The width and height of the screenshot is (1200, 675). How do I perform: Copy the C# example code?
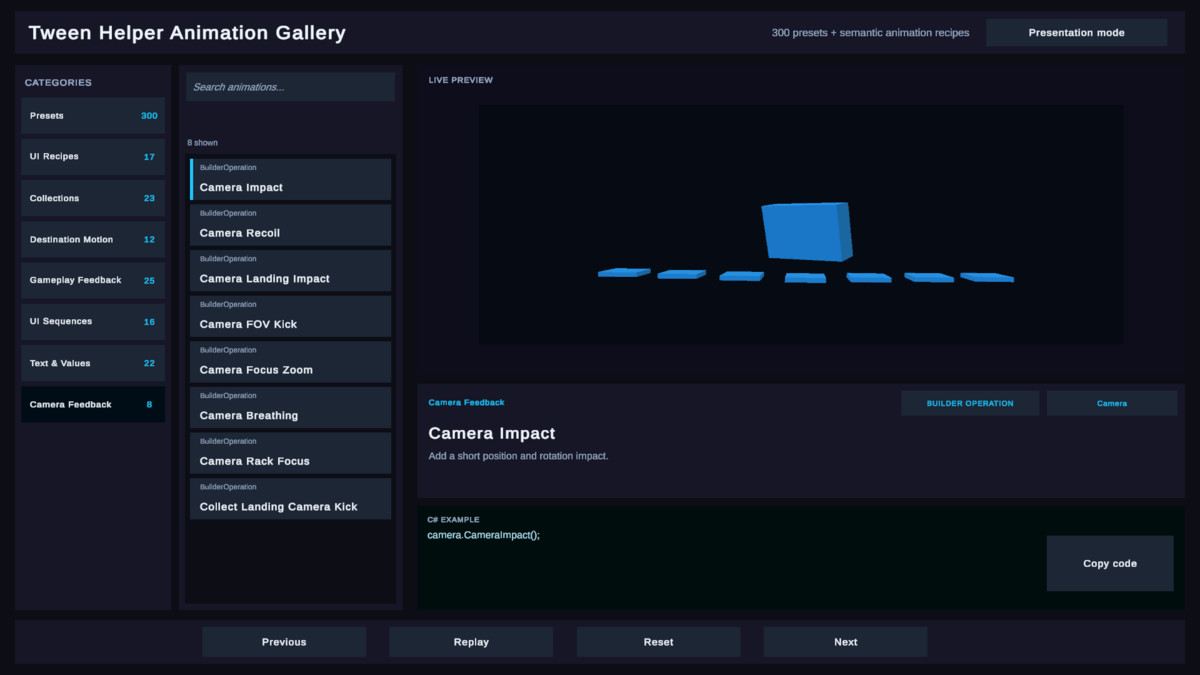click(1110, 563)
